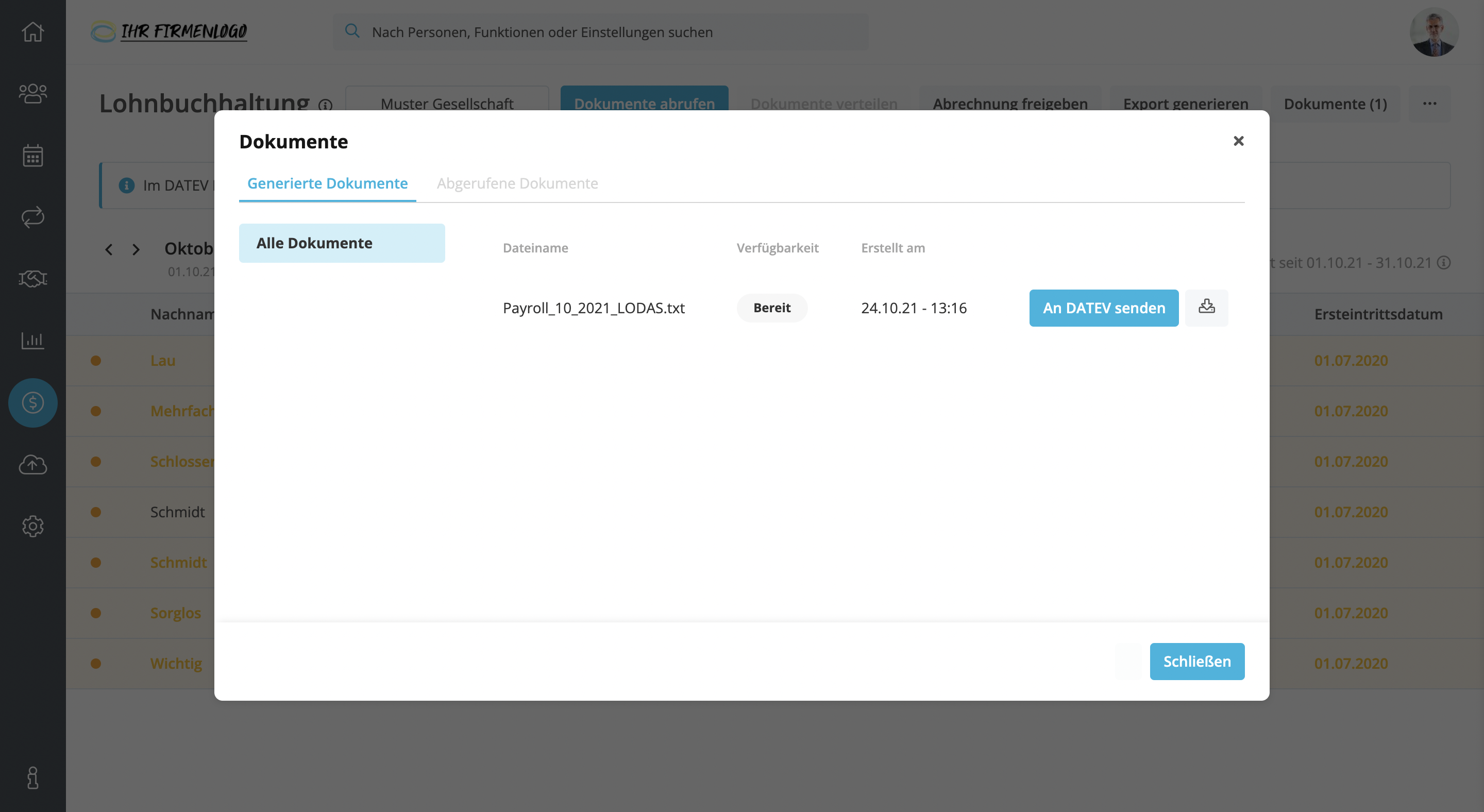
Task: Click file name Payroll_10_2021_LODAS.txt
Action: pos(594,308)
